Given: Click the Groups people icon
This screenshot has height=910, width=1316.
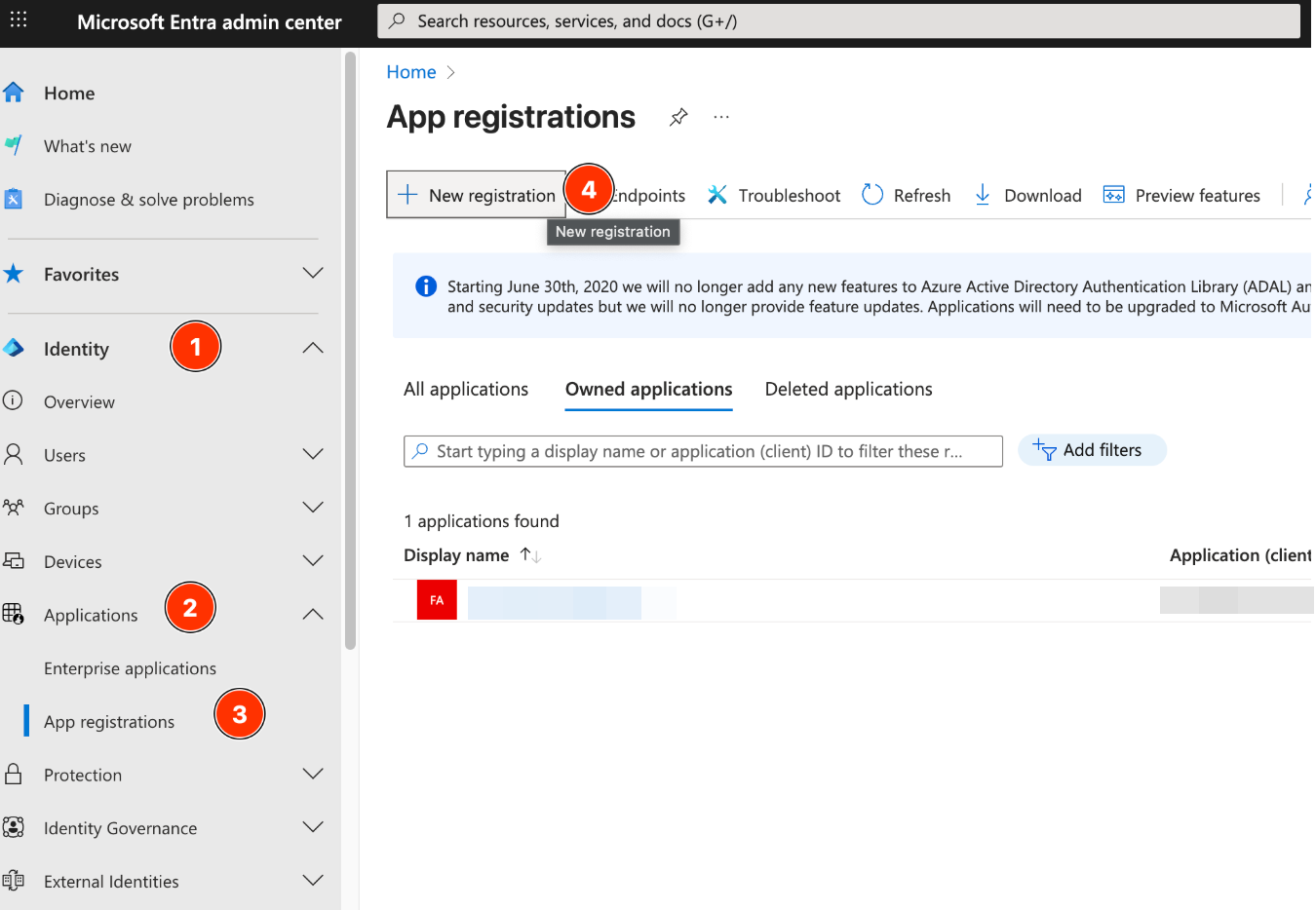Looking at the screenshot, I should pos(14,508).
